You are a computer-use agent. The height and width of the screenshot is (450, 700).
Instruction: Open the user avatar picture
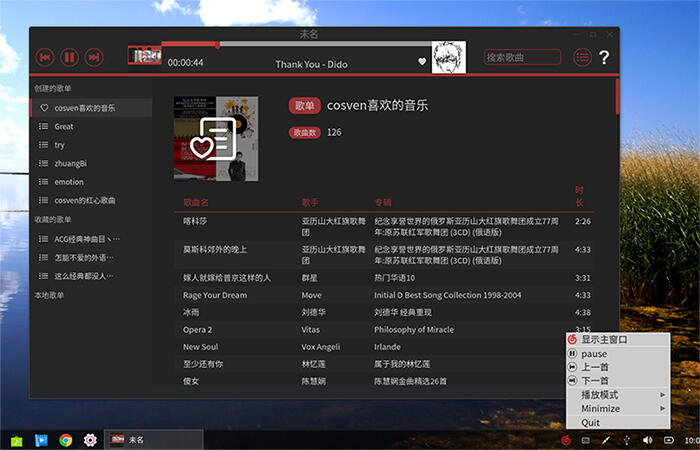(x=449, y=57)
